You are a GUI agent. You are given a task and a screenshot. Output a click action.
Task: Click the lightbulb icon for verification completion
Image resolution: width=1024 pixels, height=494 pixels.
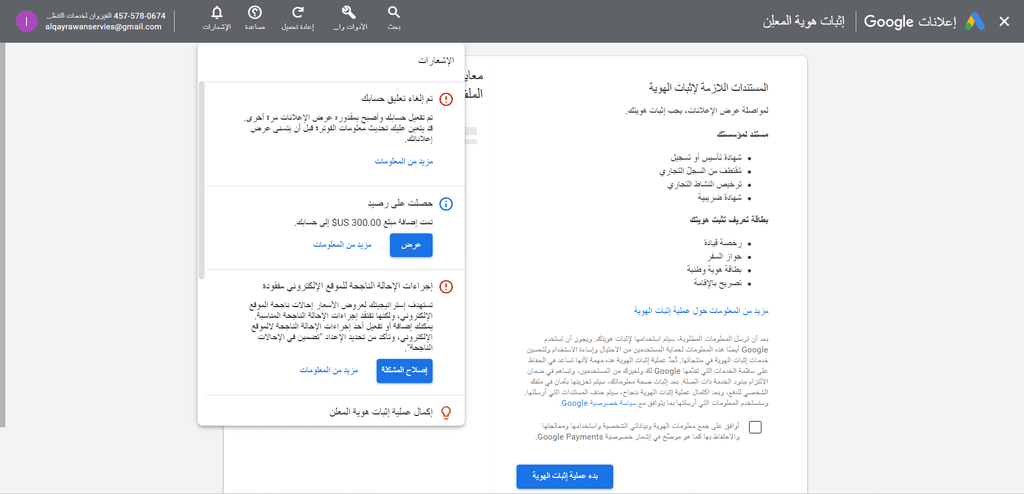446,412
